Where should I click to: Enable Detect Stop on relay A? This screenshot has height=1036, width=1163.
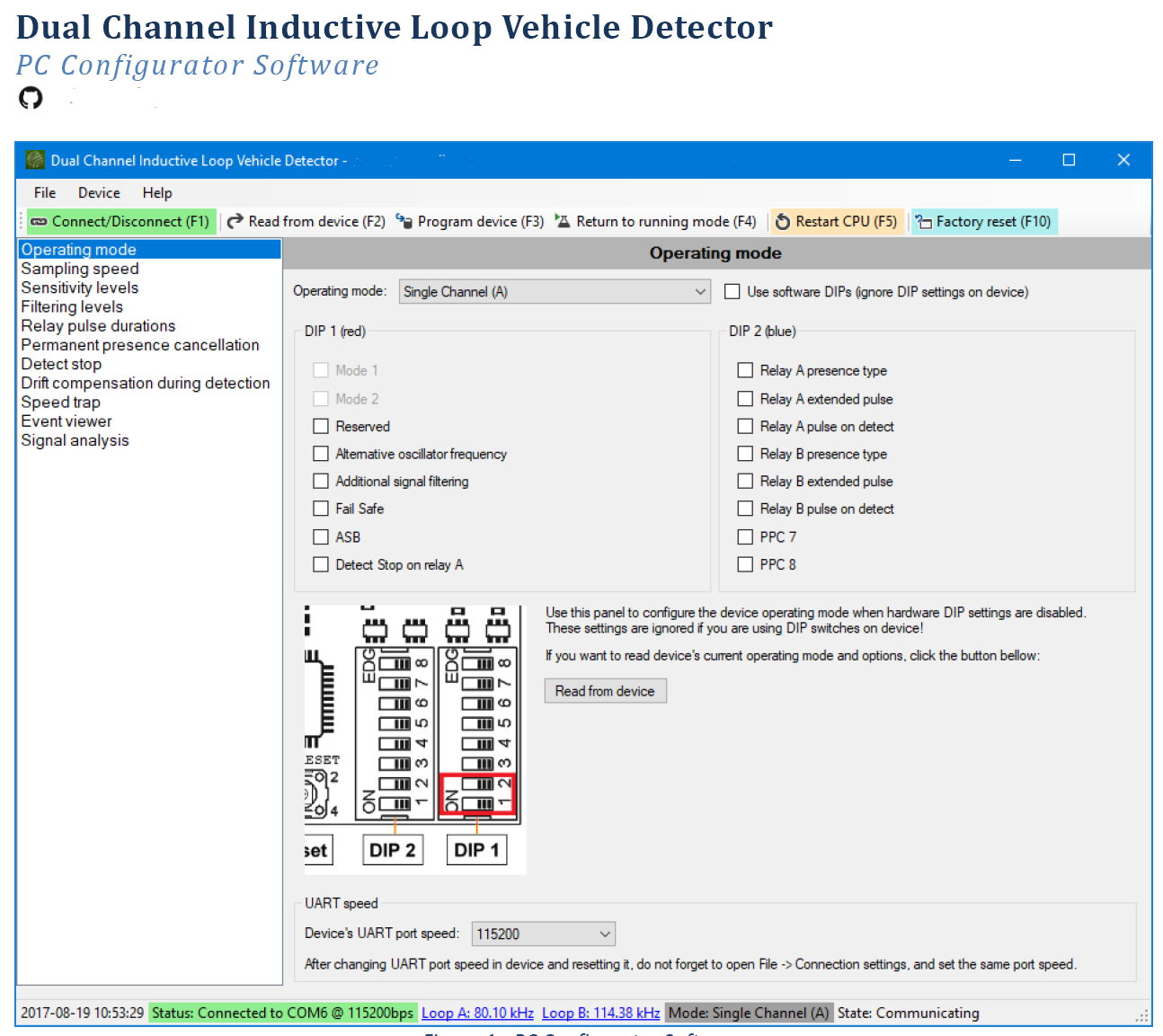point(321,564)
